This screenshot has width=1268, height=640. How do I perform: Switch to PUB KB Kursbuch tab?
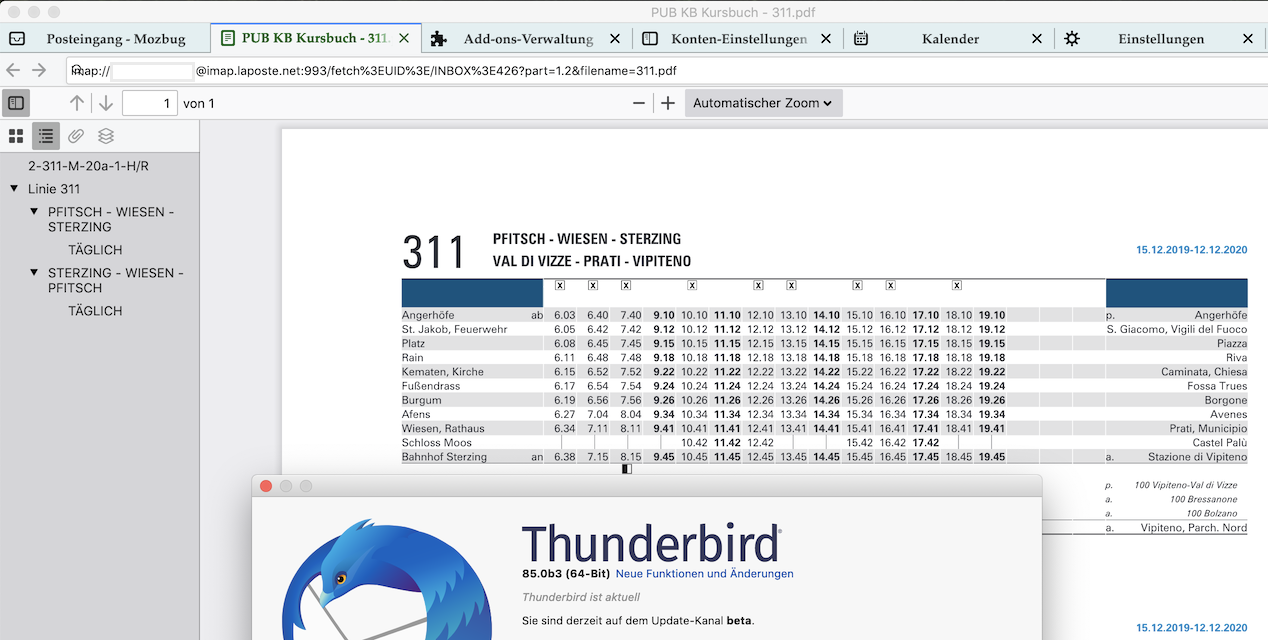315,39
